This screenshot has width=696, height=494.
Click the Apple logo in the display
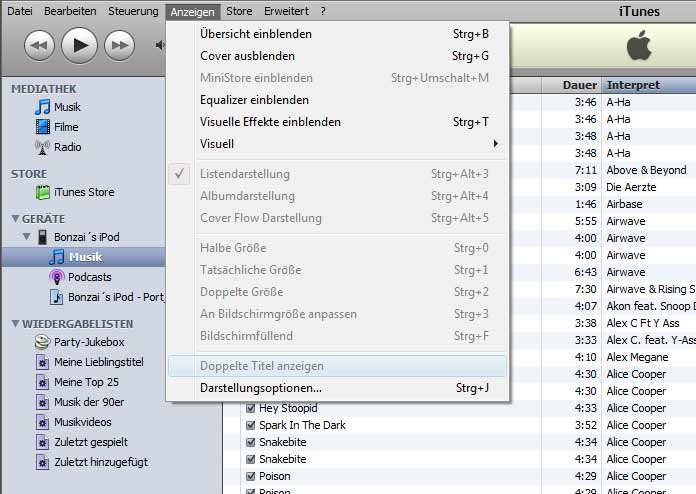pyautogui.click(x=639, y=45)
